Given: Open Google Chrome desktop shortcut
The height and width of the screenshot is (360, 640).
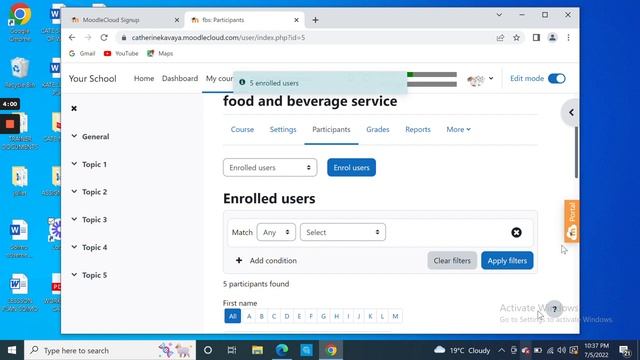Looking at the screenshot, I should click(20, 22).
